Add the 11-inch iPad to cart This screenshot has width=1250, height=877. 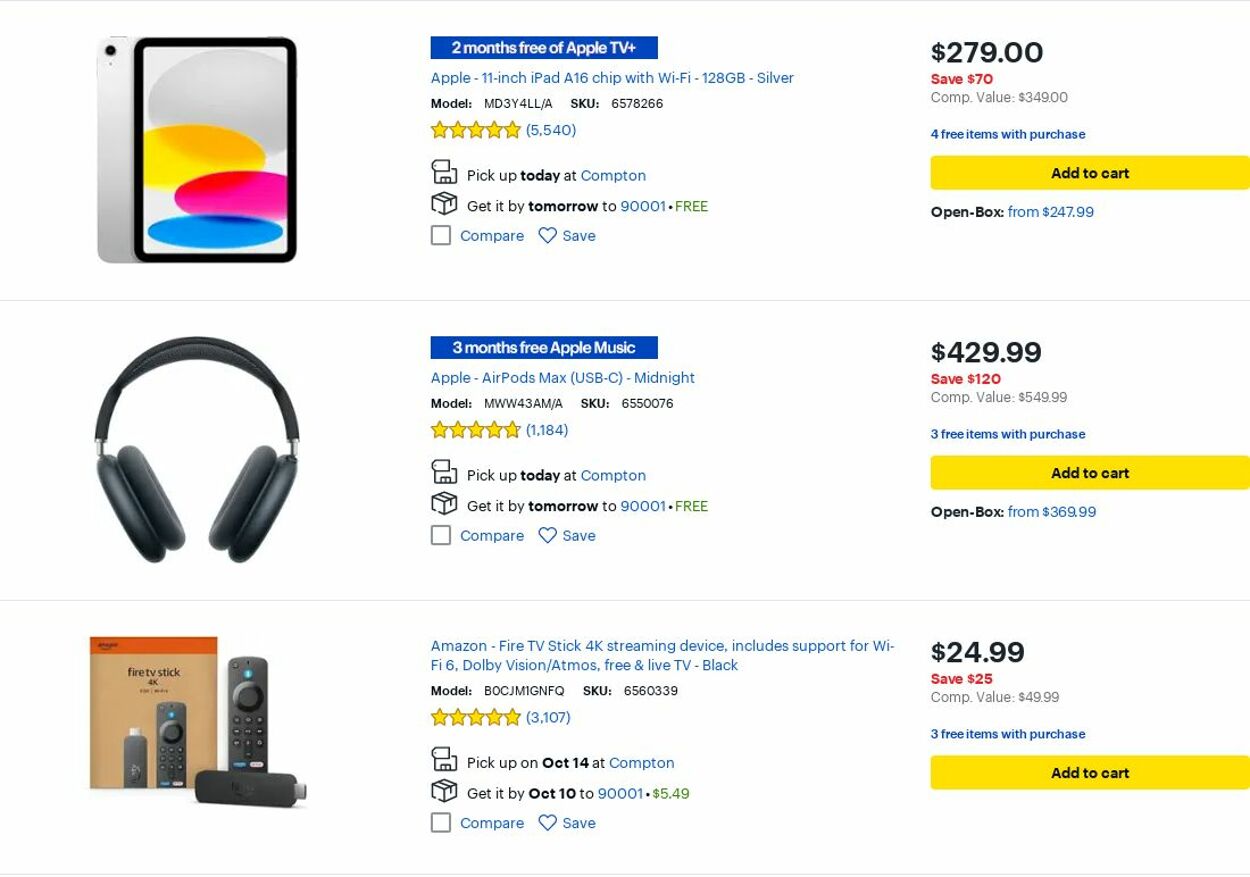[1089, 173]
